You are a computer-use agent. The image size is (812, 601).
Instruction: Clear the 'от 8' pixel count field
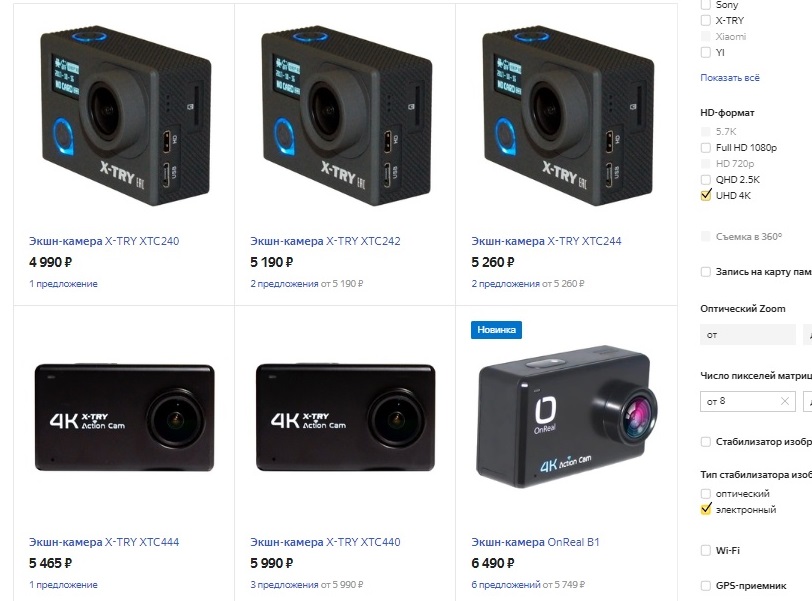click(x=785, y=401)
